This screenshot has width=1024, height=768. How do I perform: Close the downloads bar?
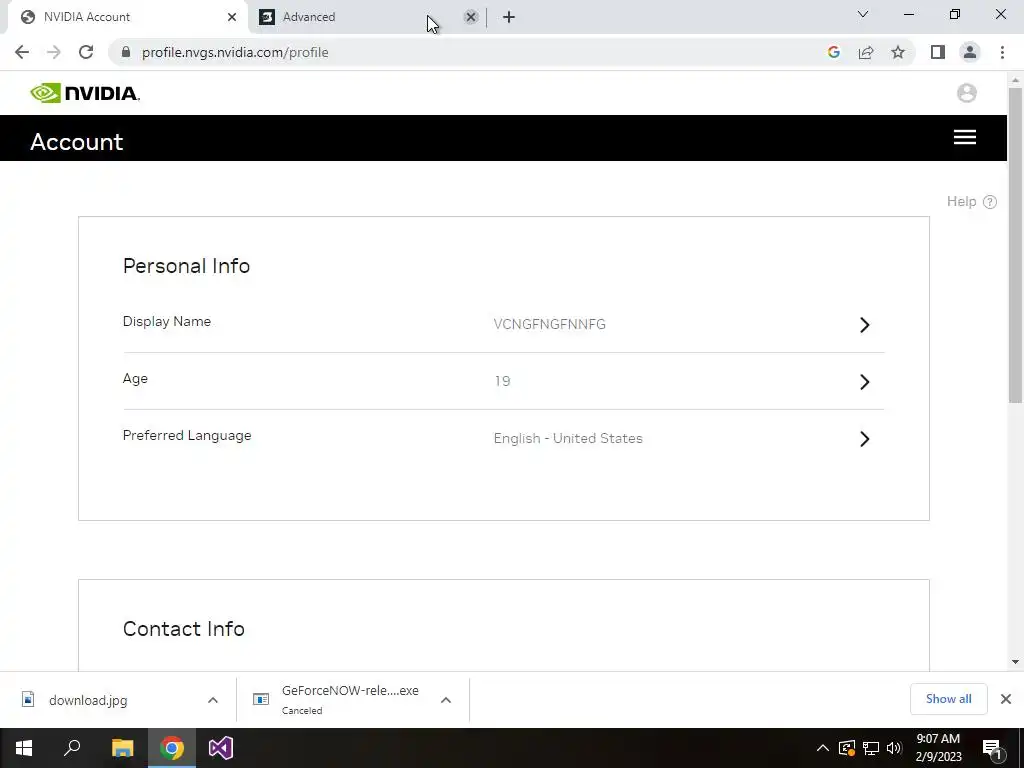1006,699
